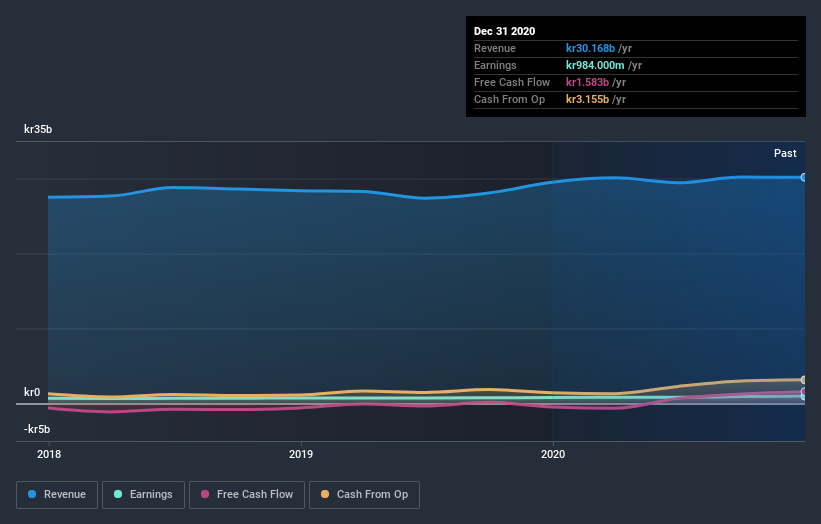The width and height of the screenshot is (821, 524).
Task: Select the Revenue endpoint marker on chart
Action: tap(804, 177)
